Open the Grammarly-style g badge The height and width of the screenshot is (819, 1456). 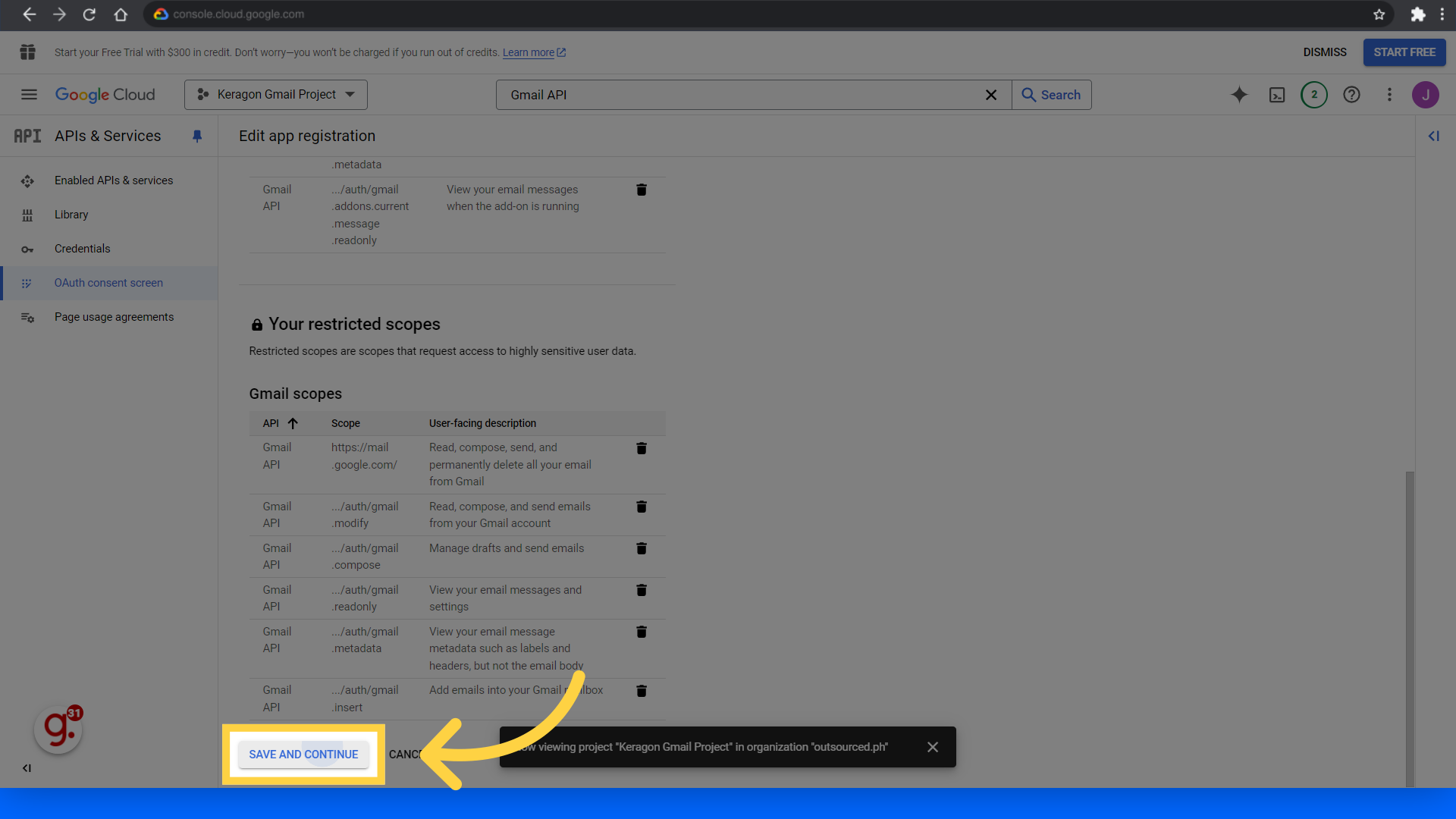58,730
